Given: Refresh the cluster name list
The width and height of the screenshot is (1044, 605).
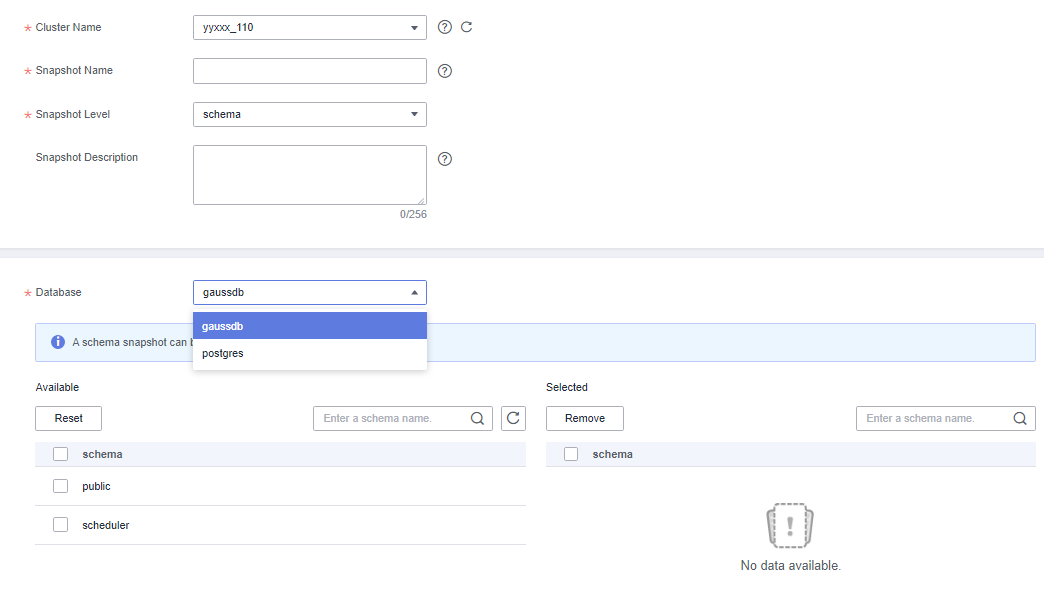Looking at the screenshot, I should (x=466, y=27).
